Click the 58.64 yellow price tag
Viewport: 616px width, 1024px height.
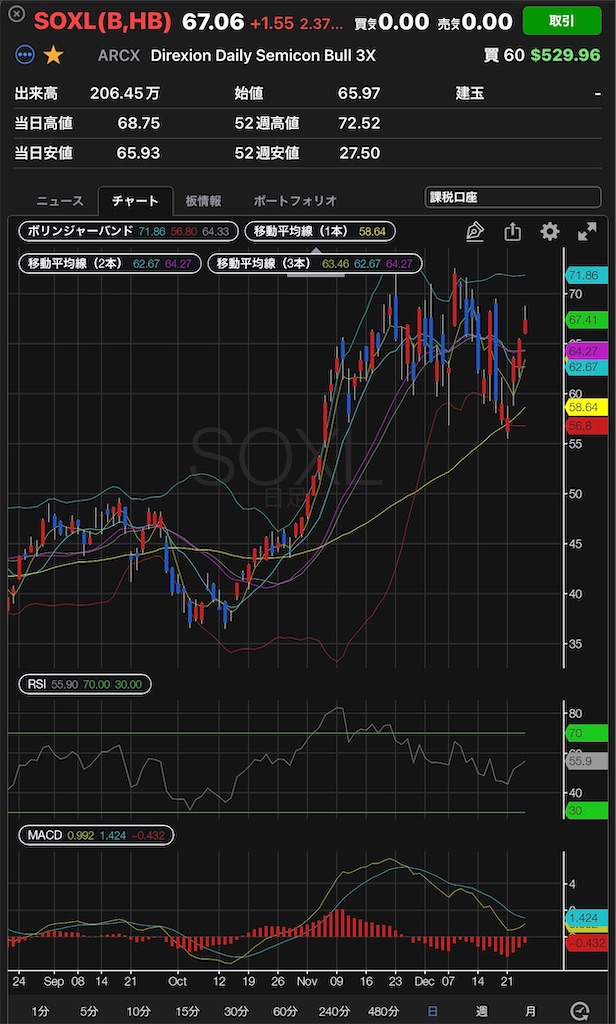pyautogui.click(x=585, y=408)
